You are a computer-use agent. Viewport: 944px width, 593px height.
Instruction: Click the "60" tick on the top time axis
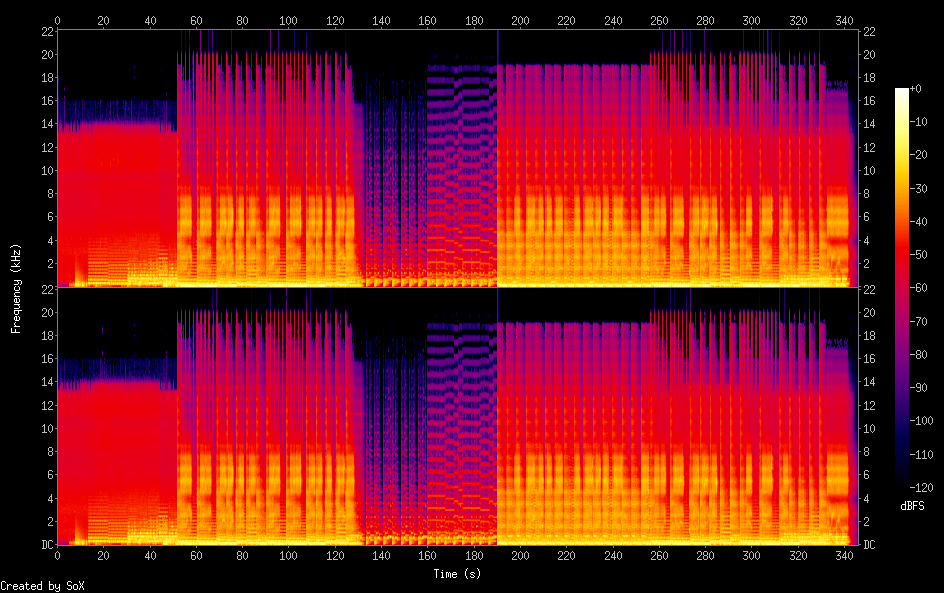click(196, 20)
